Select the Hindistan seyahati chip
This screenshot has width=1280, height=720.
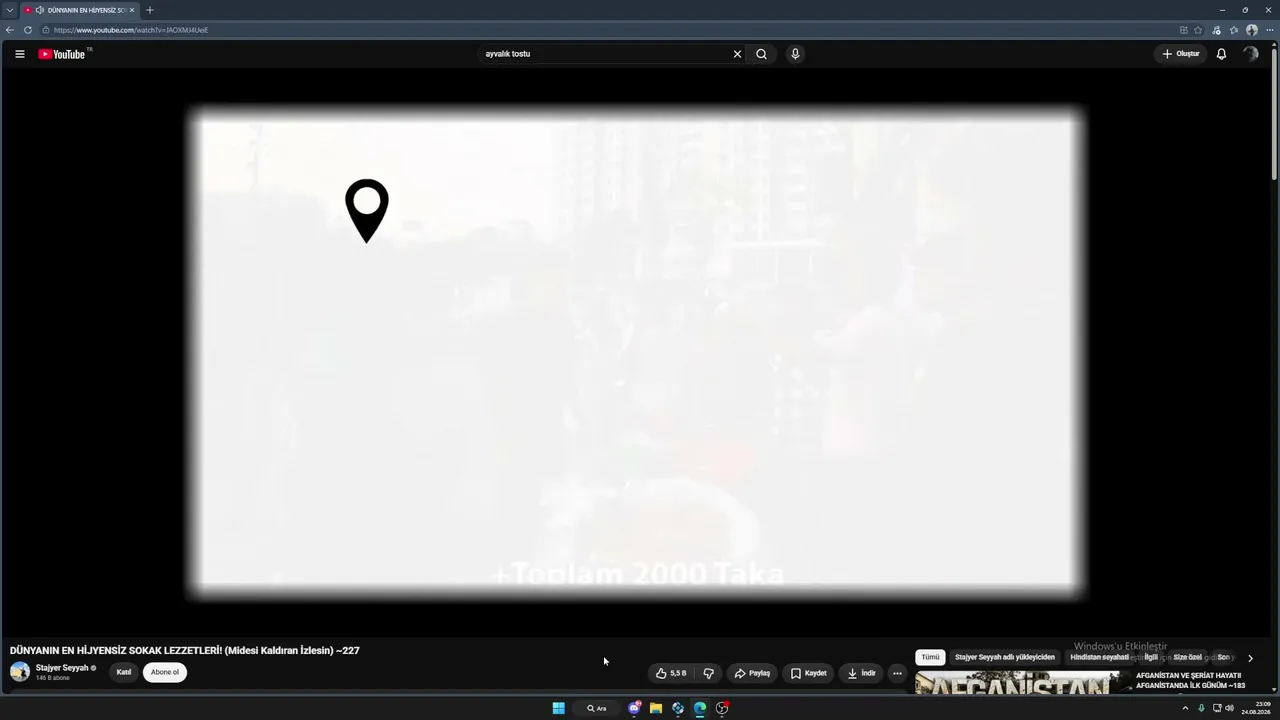[1099, 657]
